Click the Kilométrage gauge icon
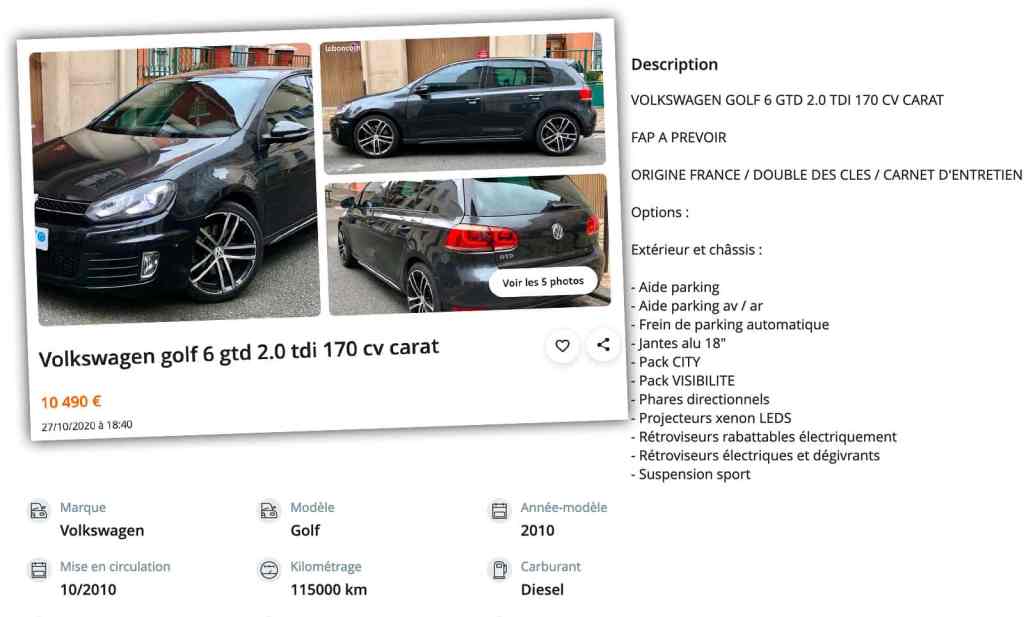The image size is (1024, 617). pos(269,569)
